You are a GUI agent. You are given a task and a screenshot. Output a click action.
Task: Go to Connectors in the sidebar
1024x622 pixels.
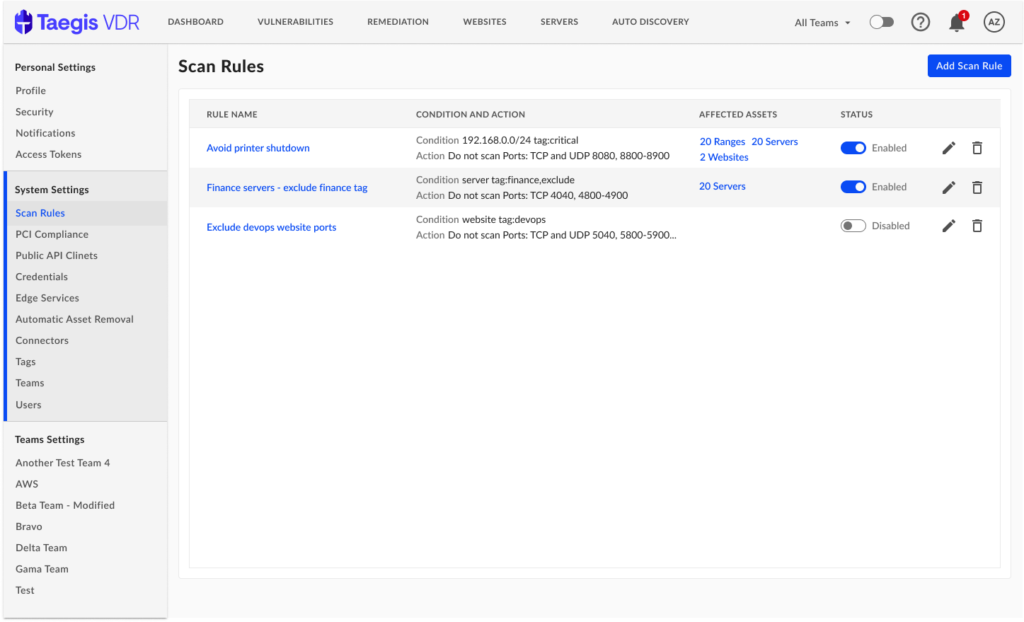[42, 340]
